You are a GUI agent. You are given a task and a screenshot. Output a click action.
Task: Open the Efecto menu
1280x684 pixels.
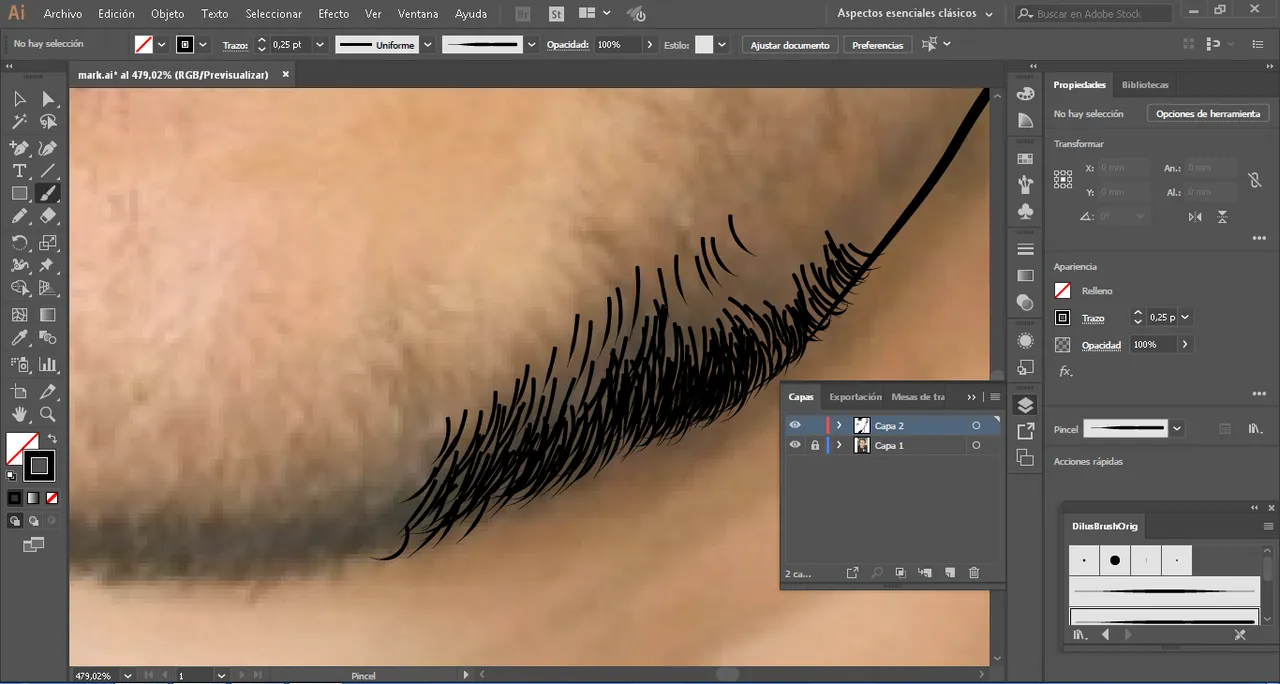click(333, 14)
